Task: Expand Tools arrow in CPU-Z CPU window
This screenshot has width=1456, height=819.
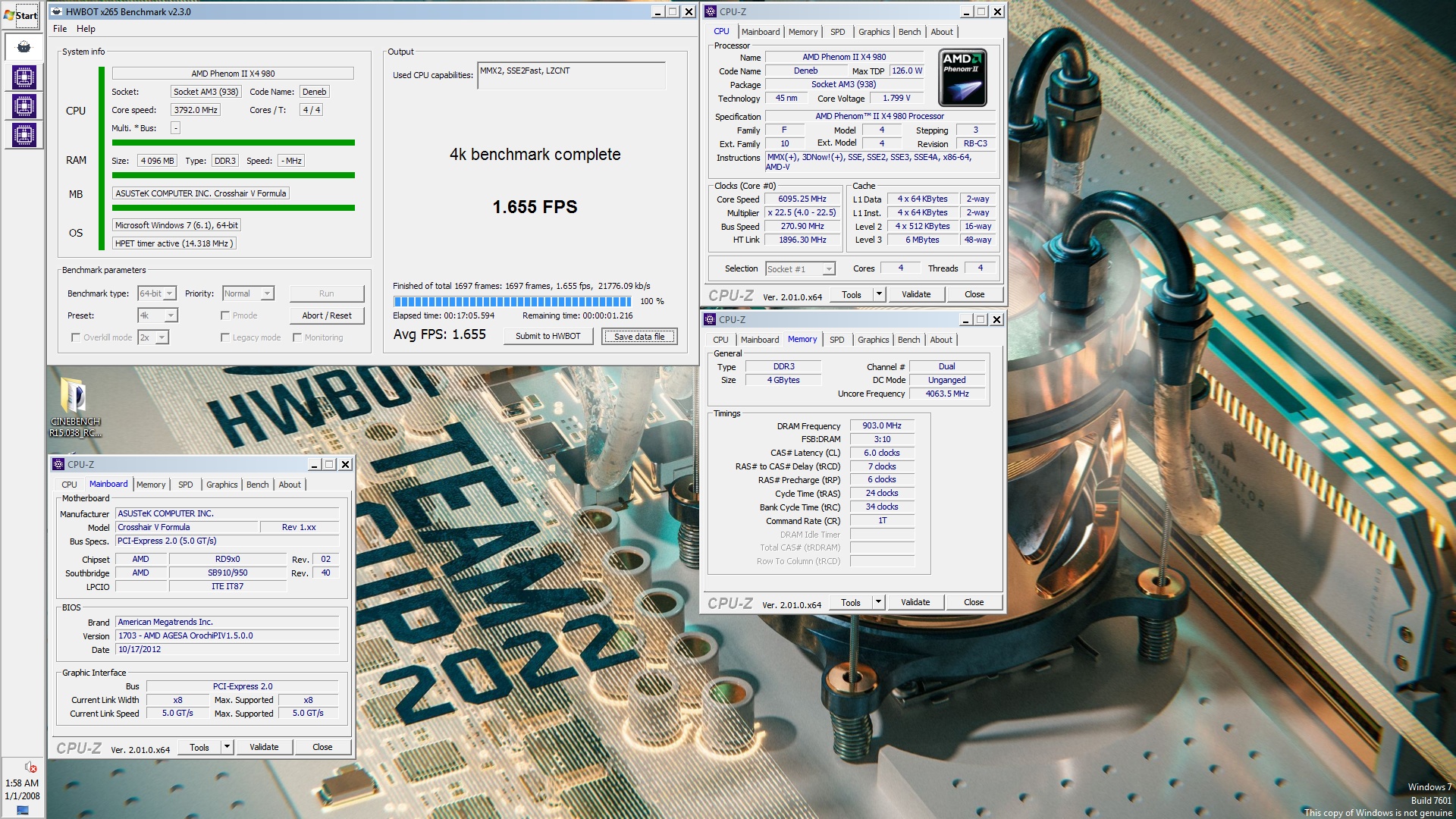Action: 879,294
